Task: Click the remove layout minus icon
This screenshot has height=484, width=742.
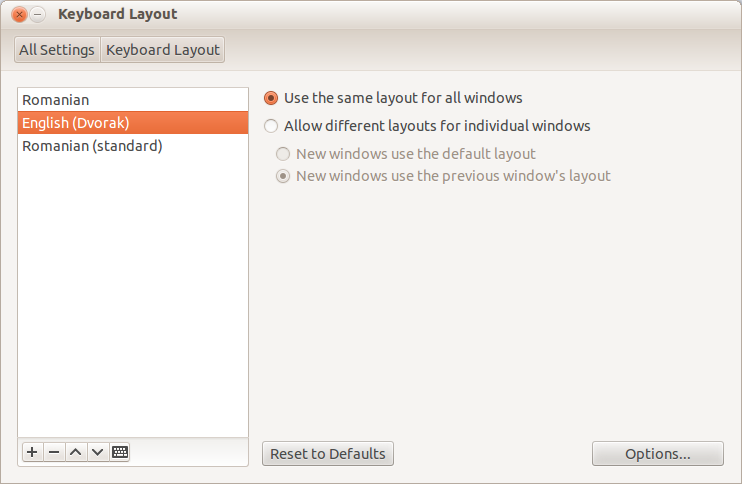Action: (x=54, y=452)
